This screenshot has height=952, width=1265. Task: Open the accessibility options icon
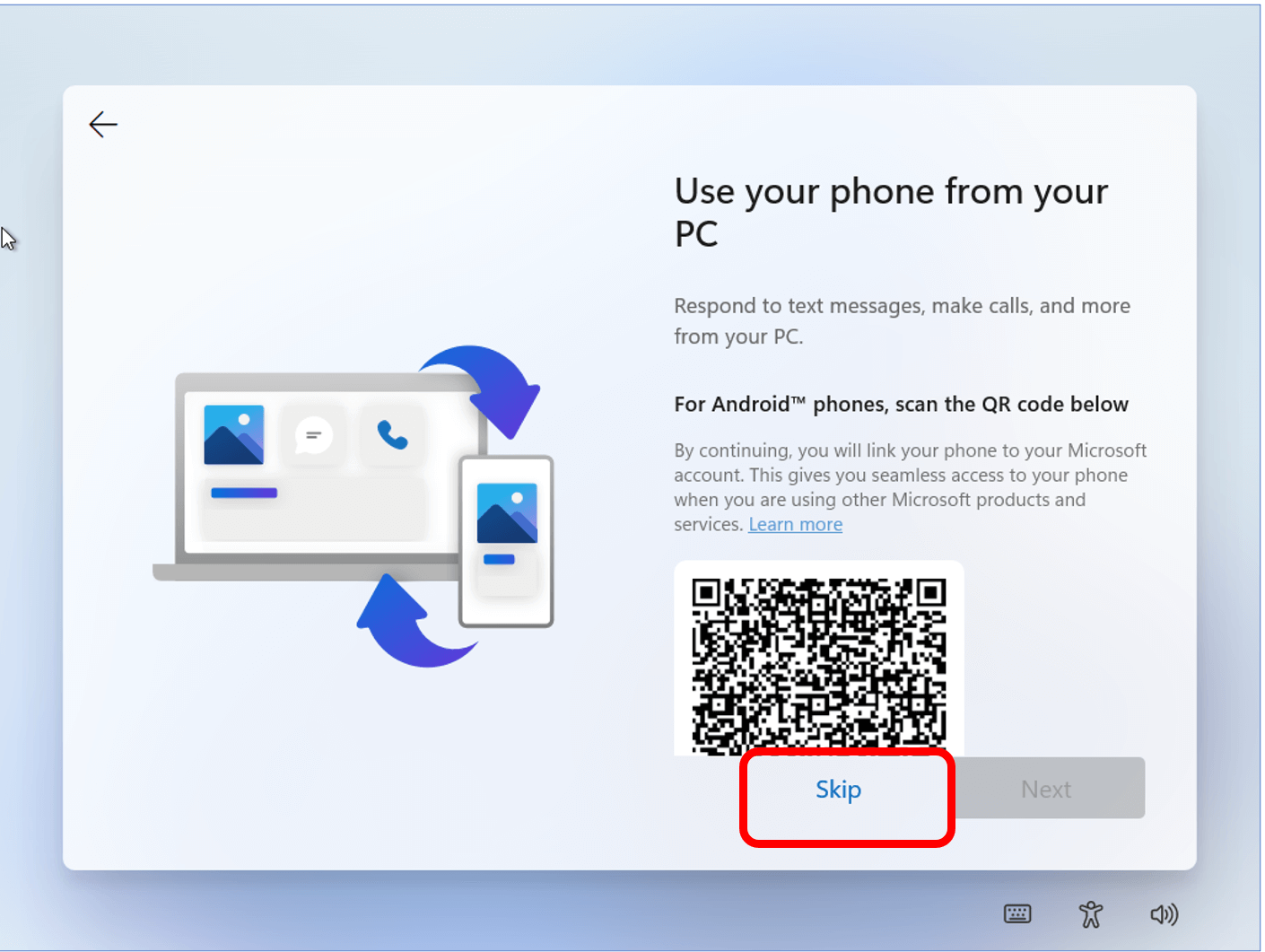1091,914
